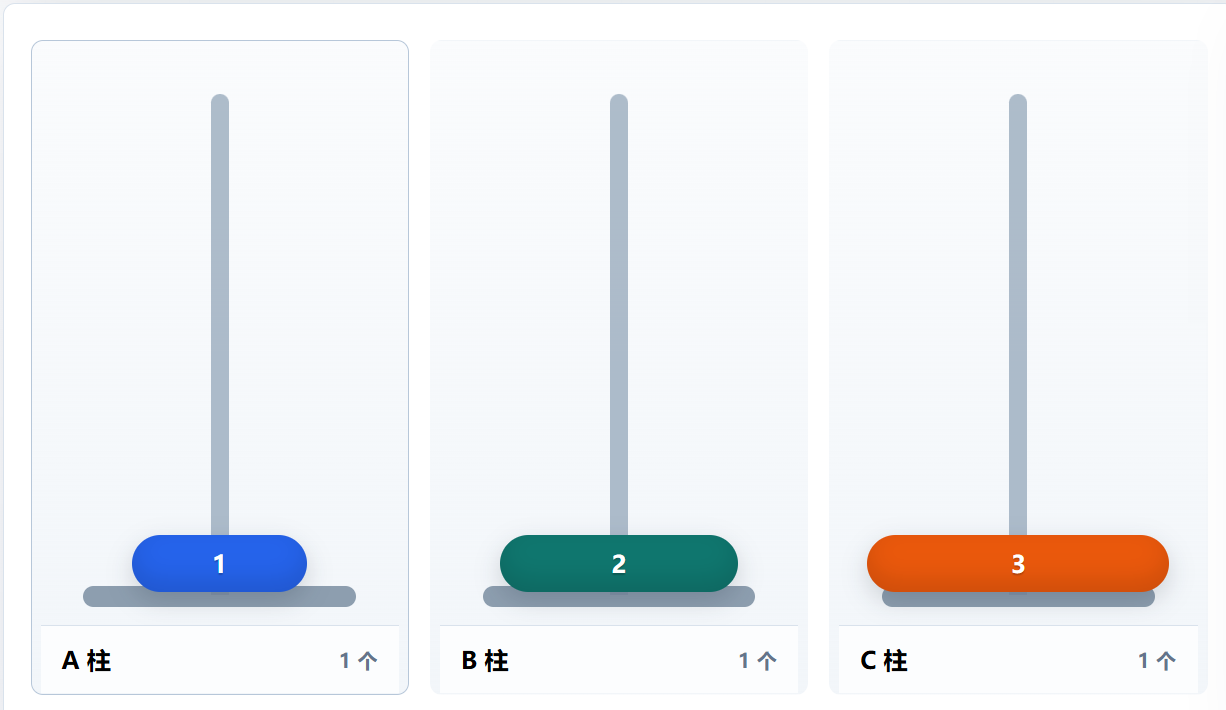This screenshot has height=710, width=1226.
Task: Select the blue disk numbered 1
Action: coord(219,563)
